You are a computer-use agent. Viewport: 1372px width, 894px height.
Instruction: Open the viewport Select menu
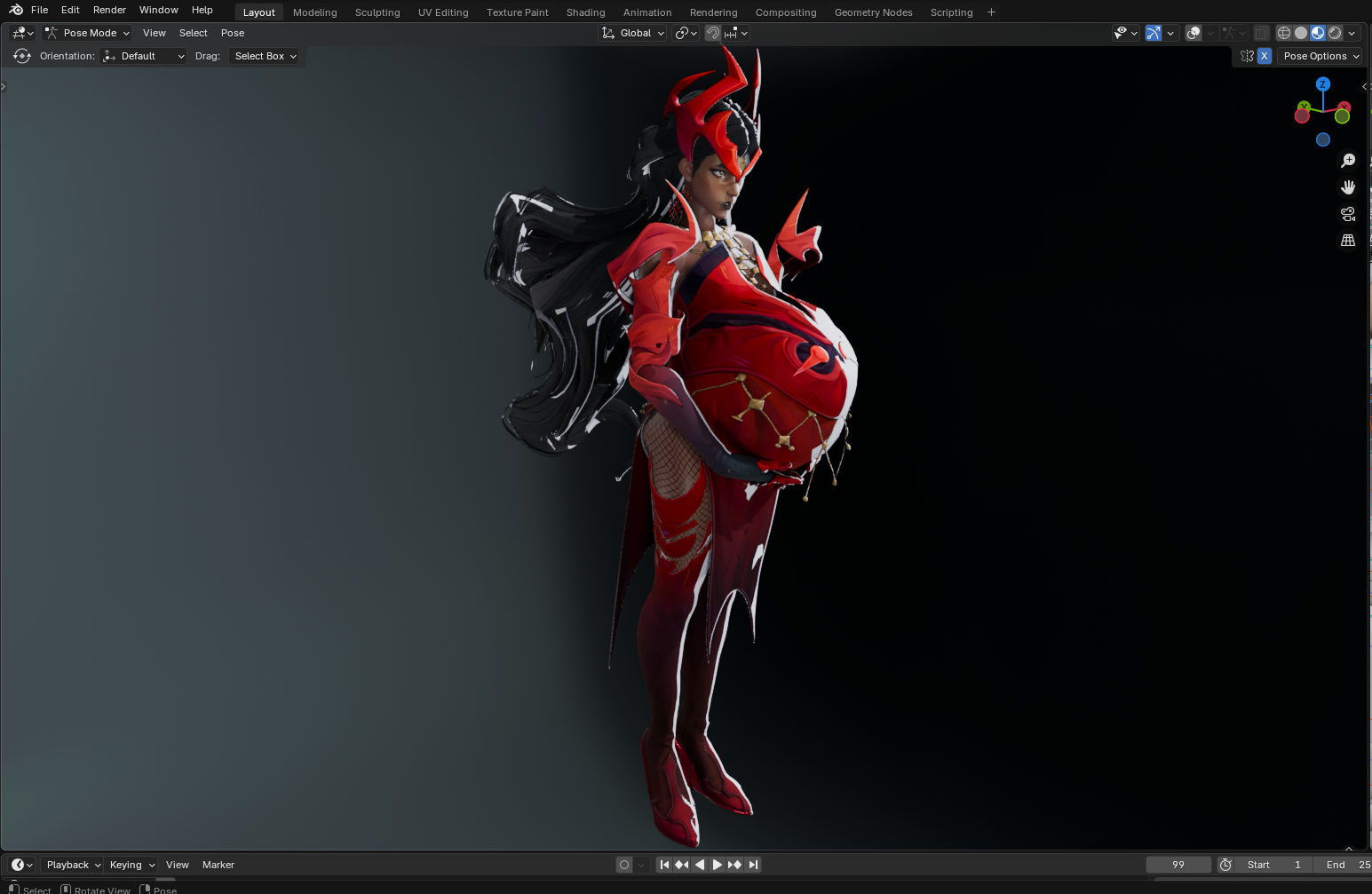(194, 33)
